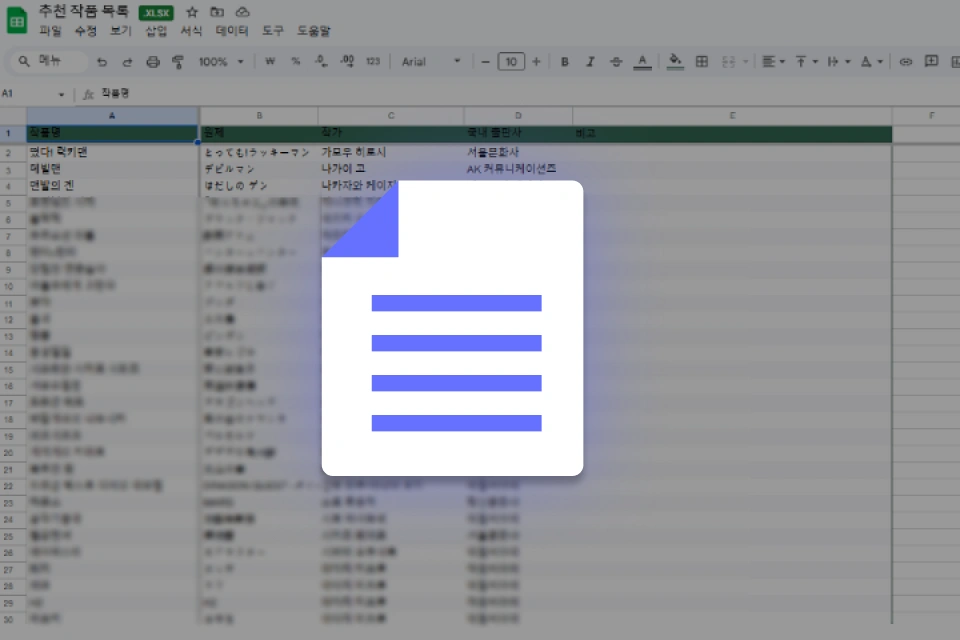960x640 pixels.
Task: Decrease font size with minus button
Action: (486, 62)
